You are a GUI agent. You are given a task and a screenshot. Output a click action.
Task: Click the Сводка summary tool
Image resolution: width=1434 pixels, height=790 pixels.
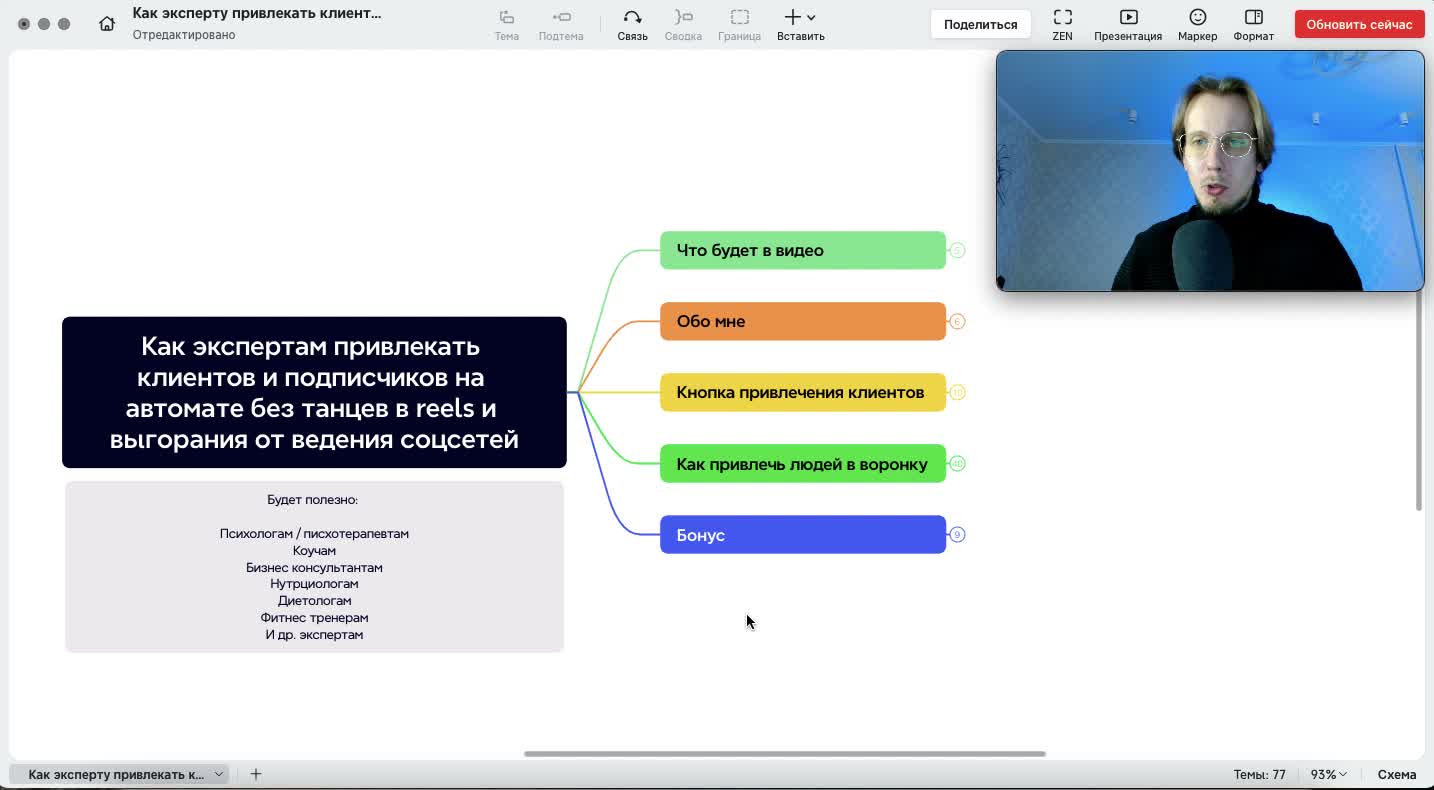pos(683,24)
